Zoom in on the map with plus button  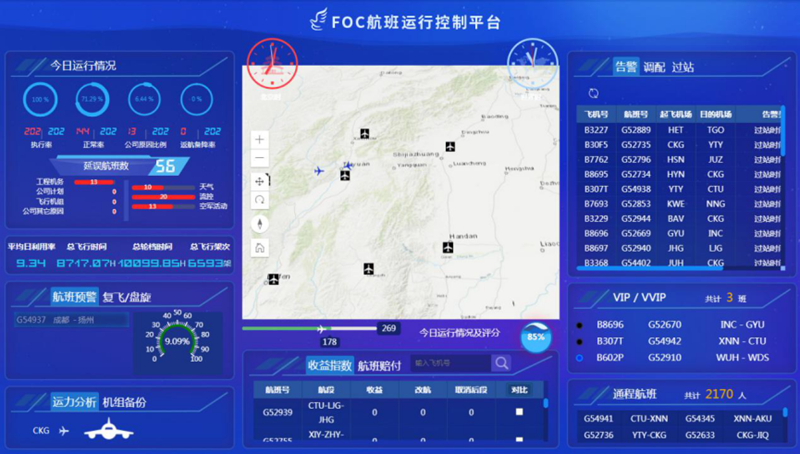(x=259, y=140)
